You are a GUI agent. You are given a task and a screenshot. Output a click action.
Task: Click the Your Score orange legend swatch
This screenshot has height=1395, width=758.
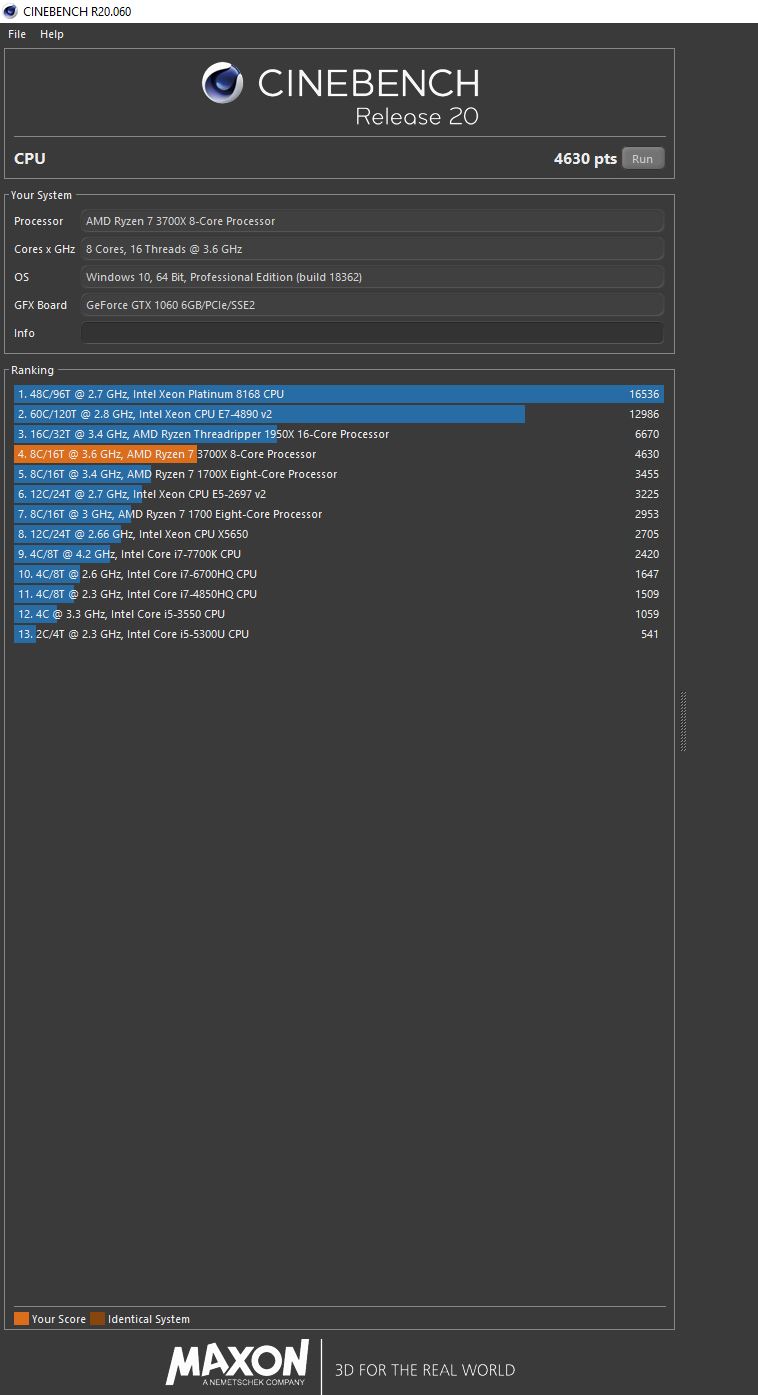pyautogui.click(x=21, y=1319)
